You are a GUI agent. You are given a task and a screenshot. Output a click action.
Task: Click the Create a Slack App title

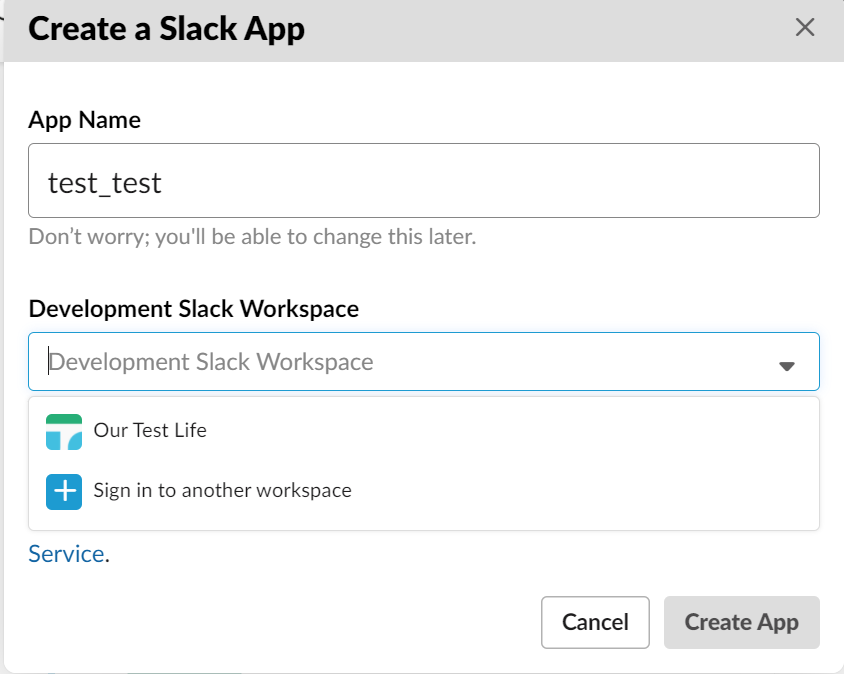(166, 29)
